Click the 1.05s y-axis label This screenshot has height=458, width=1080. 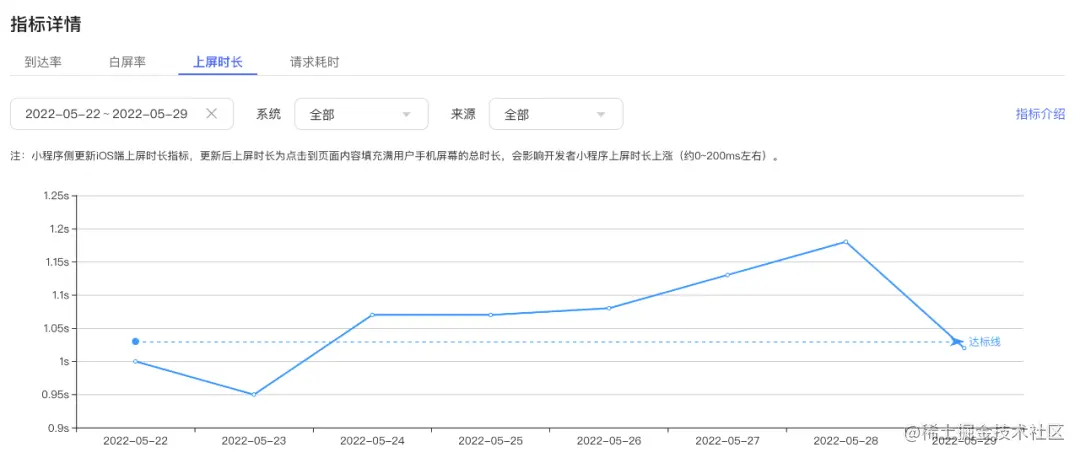[56, 328]
